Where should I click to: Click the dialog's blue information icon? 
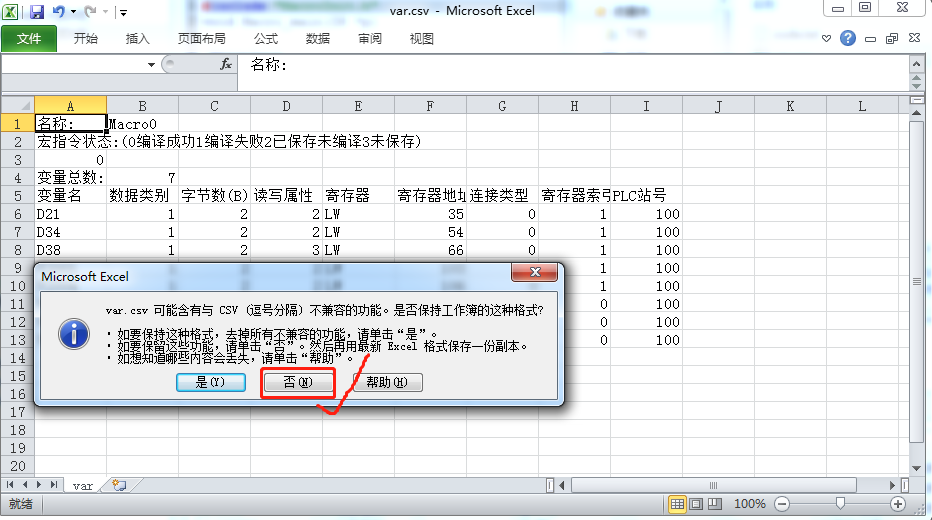click(x=74, y=334)
